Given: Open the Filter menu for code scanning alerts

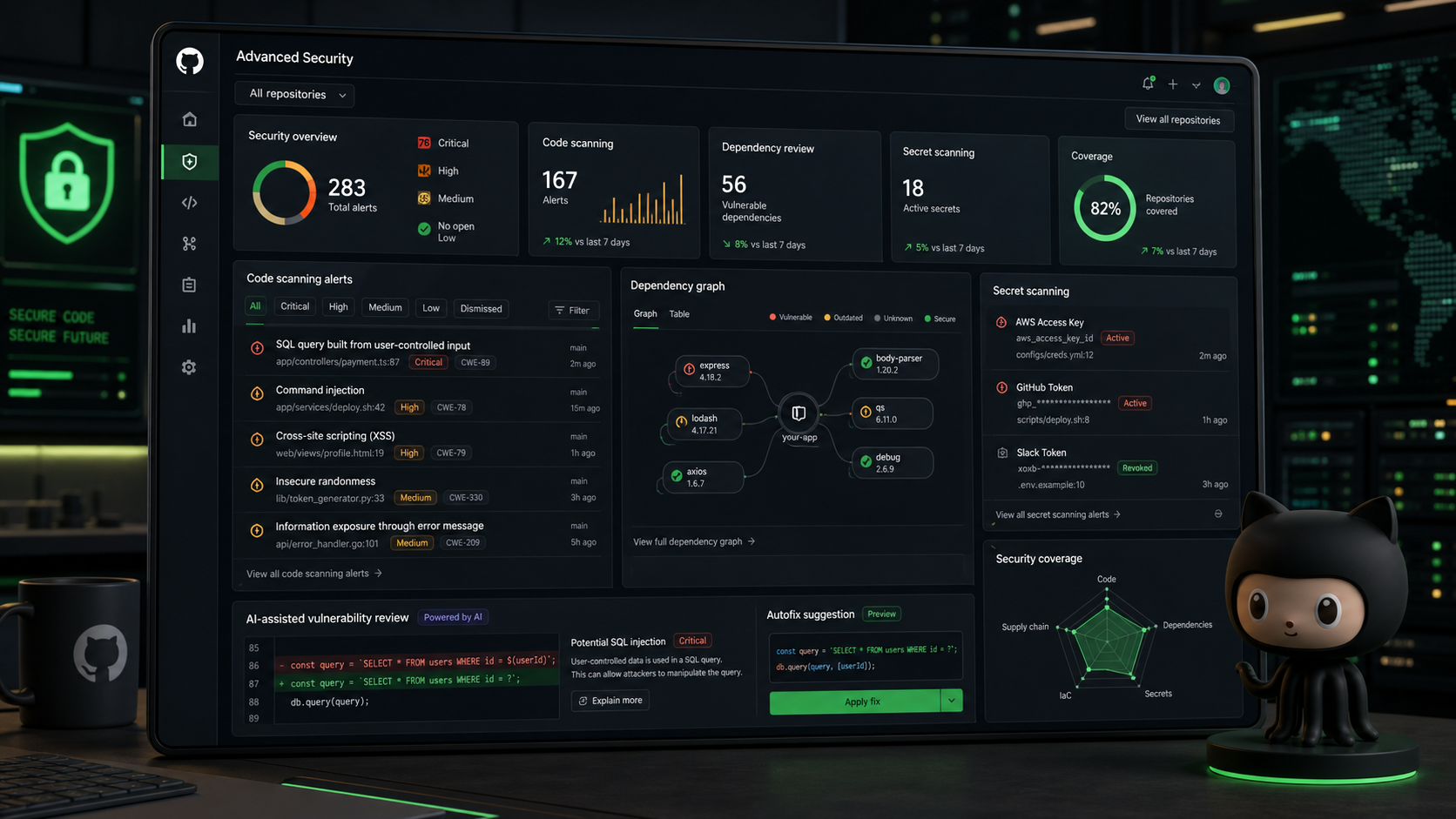Looking at the screenshot, I should tap(572, 310).
